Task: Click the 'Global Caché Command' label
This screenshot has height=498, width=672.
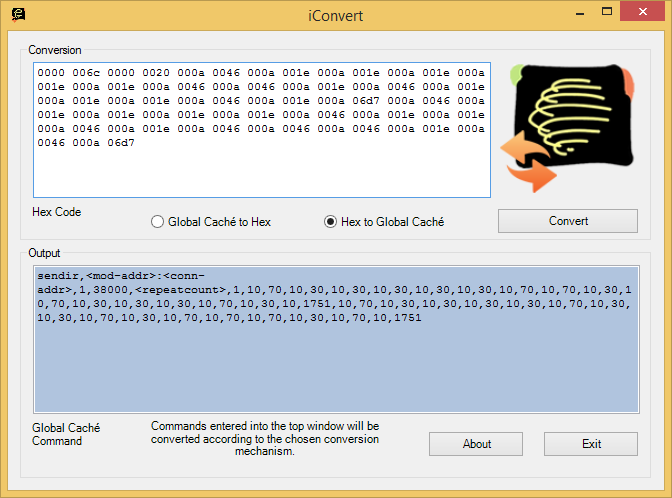Action: click(66, 434)
